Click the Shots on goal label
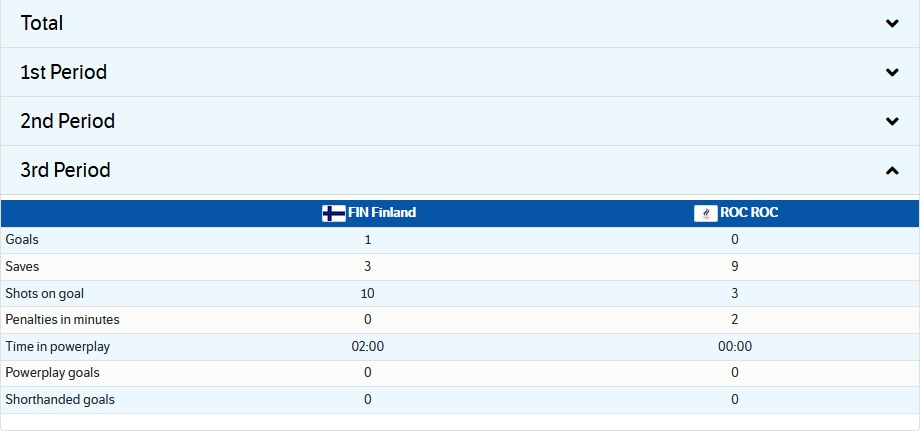 click(45, 293)
